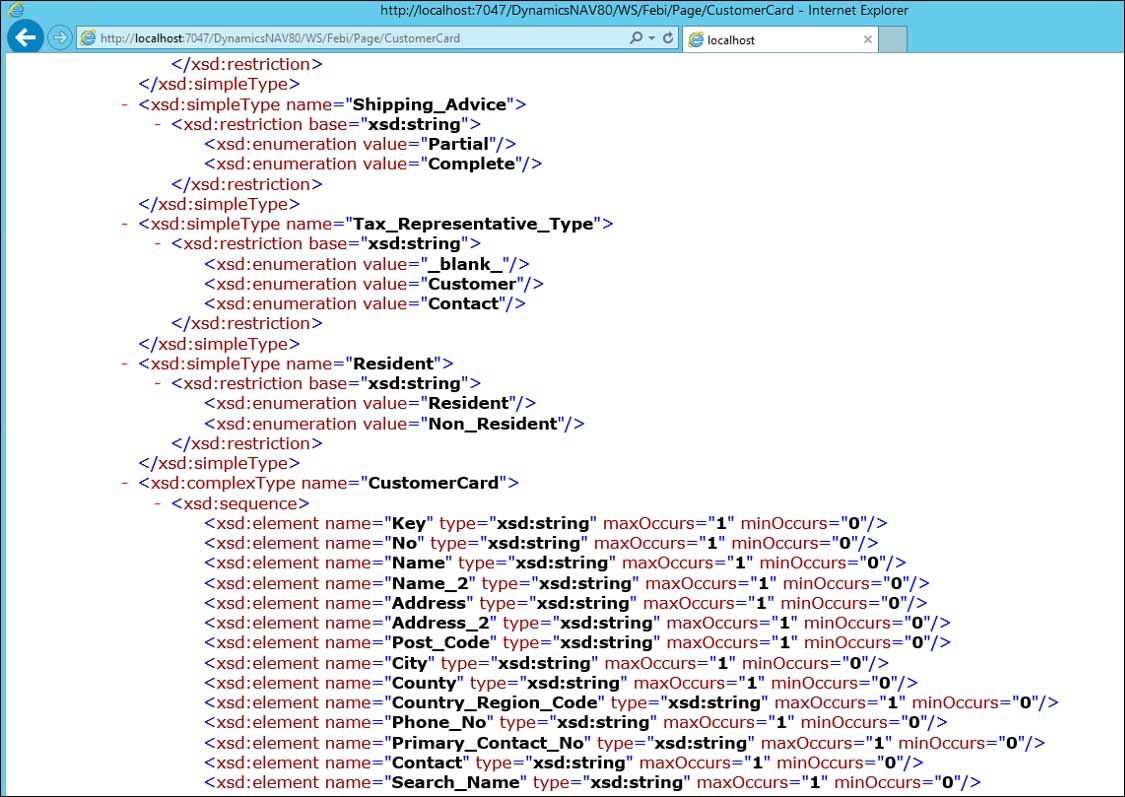Collapse the restriction node under Shipping_Advice
This screenshot has width=1125, height=797.
point(158,124)
